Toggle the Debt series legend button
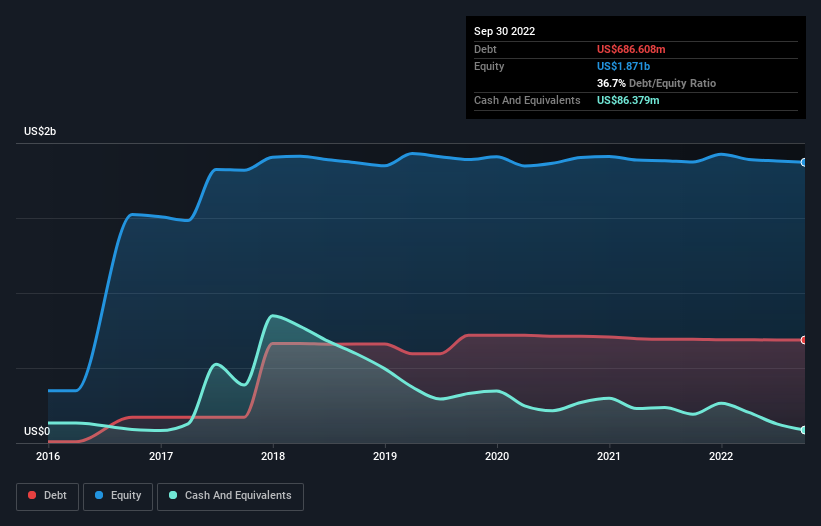Screen dimensions: 821x526 click(x=48, y=496)
